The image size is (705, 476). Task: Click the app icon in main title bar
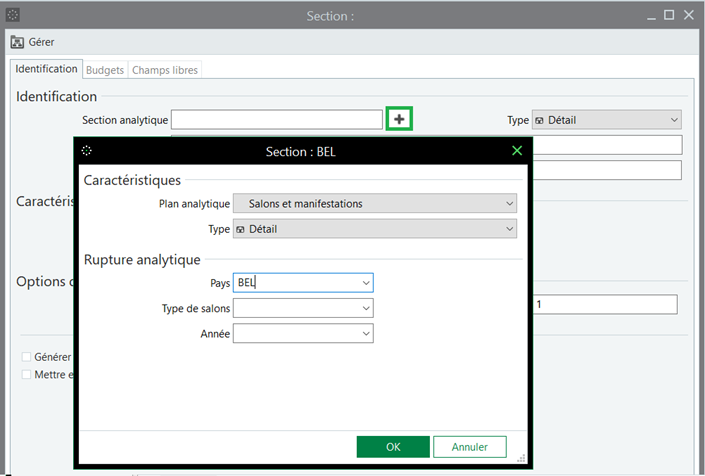(13, 15)
